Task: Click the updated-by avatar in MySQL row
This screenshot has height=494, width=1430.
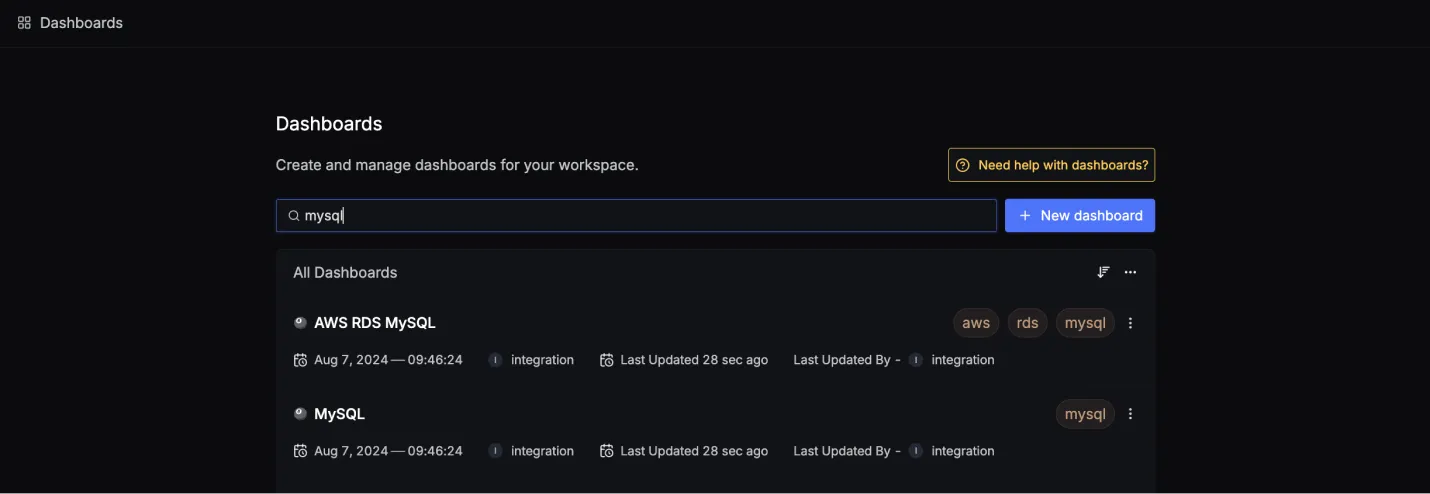Action: point(916,451)
